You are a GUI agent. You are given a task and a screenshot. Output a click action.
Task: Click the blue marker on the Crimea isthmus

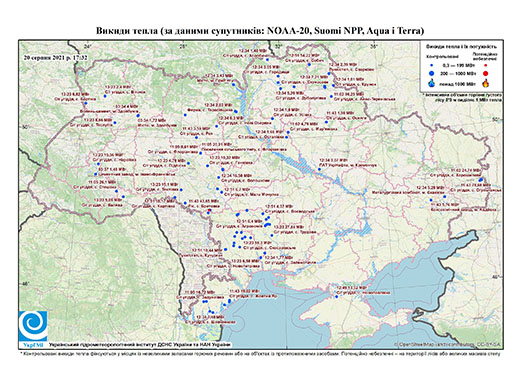coord(336,296)
